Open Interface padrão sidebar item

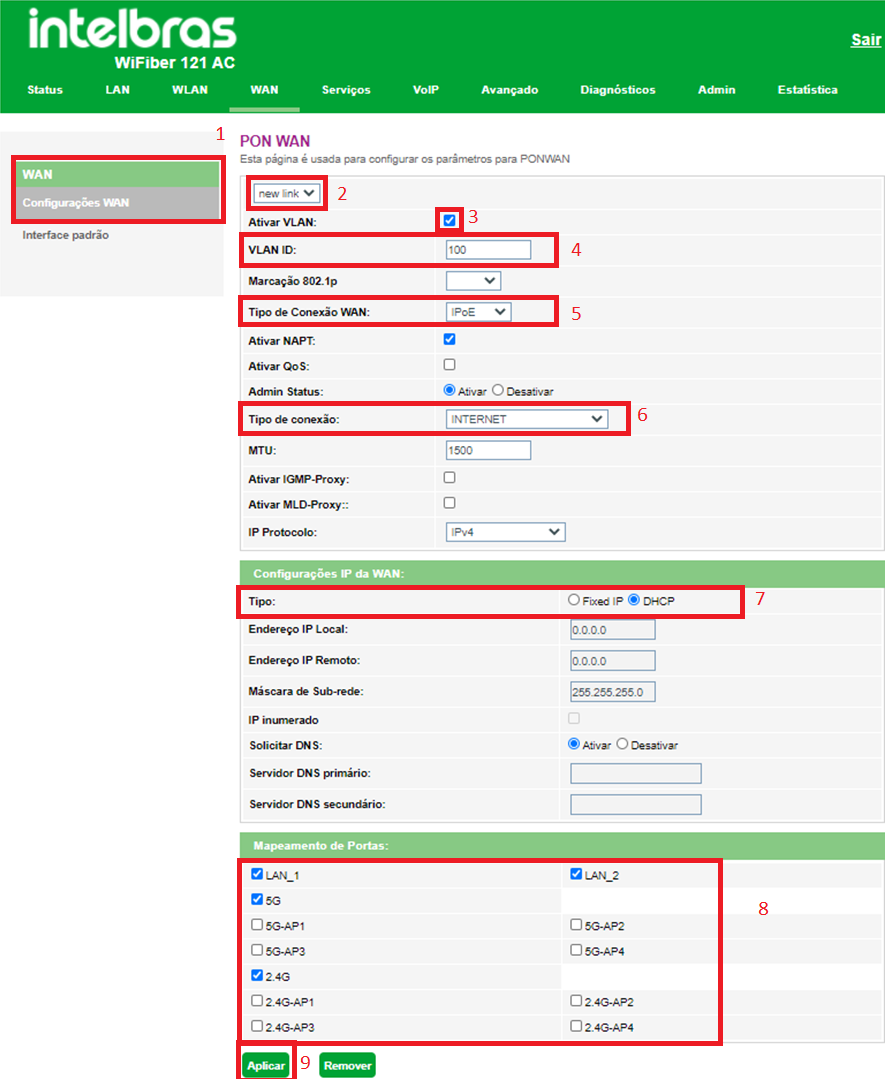click(x=65, y=235)
